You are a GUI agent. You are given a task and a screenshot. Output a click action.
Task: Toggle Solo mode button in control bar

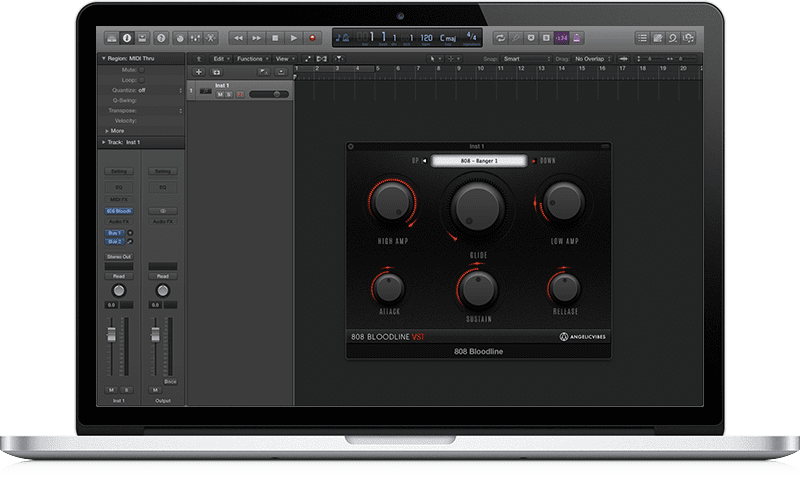pyautogui.click(x=546, y=38)
